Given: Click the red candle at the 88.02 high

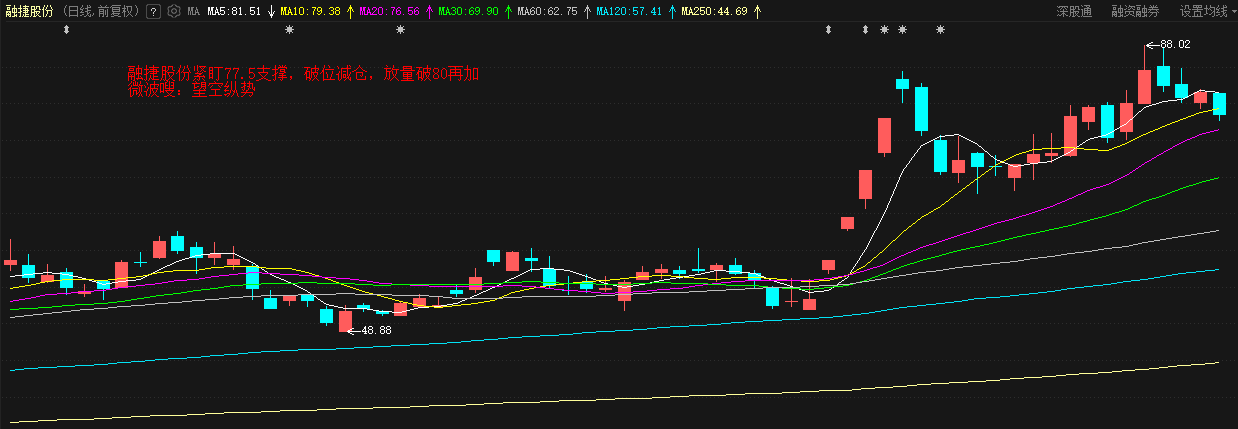Looking at the screenshot, I should [x=1144, y=86].
